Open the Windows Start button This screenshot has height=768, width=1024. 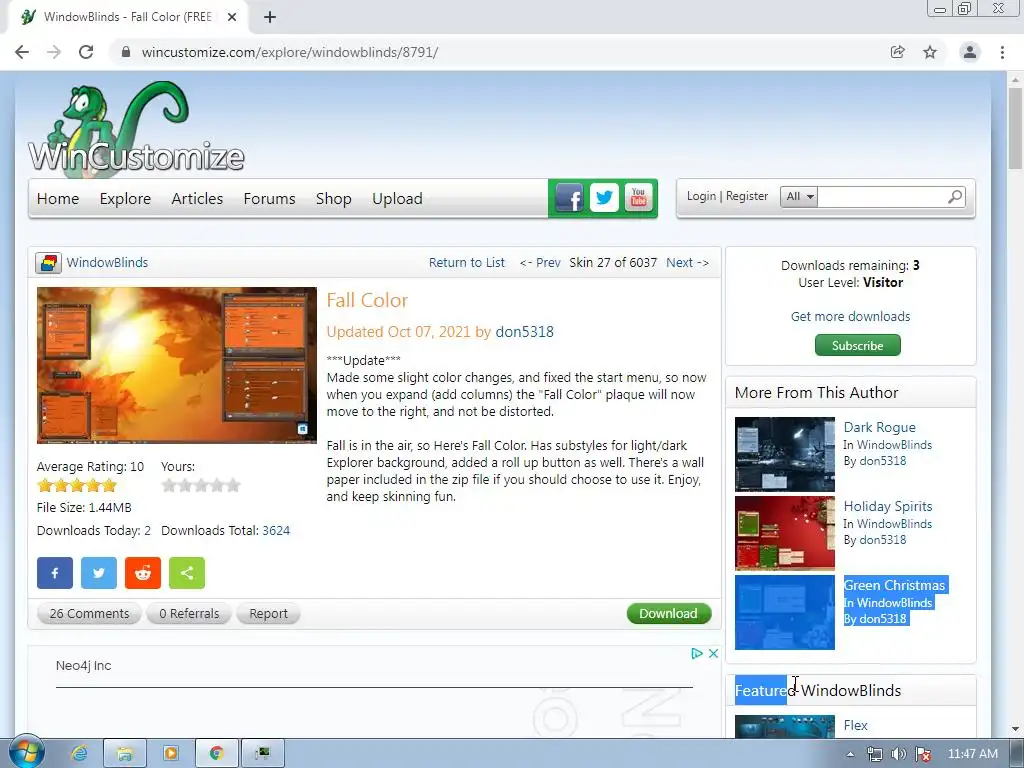coord(26,753)
